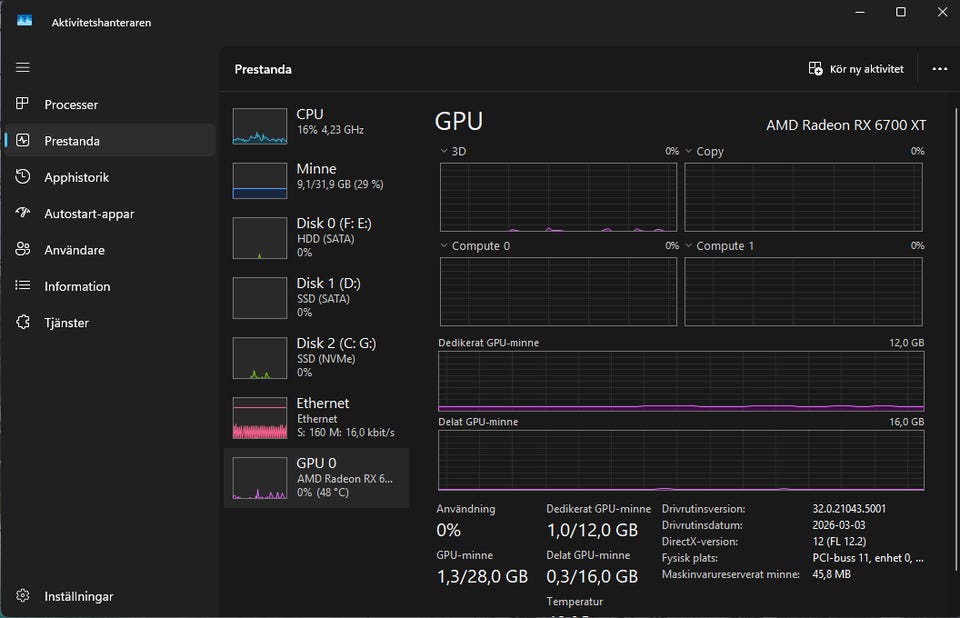The height and width of the screenshot is (618, 960).
Task: Click the Dedikerat GPU-minne graph
Action: (681, 381)
